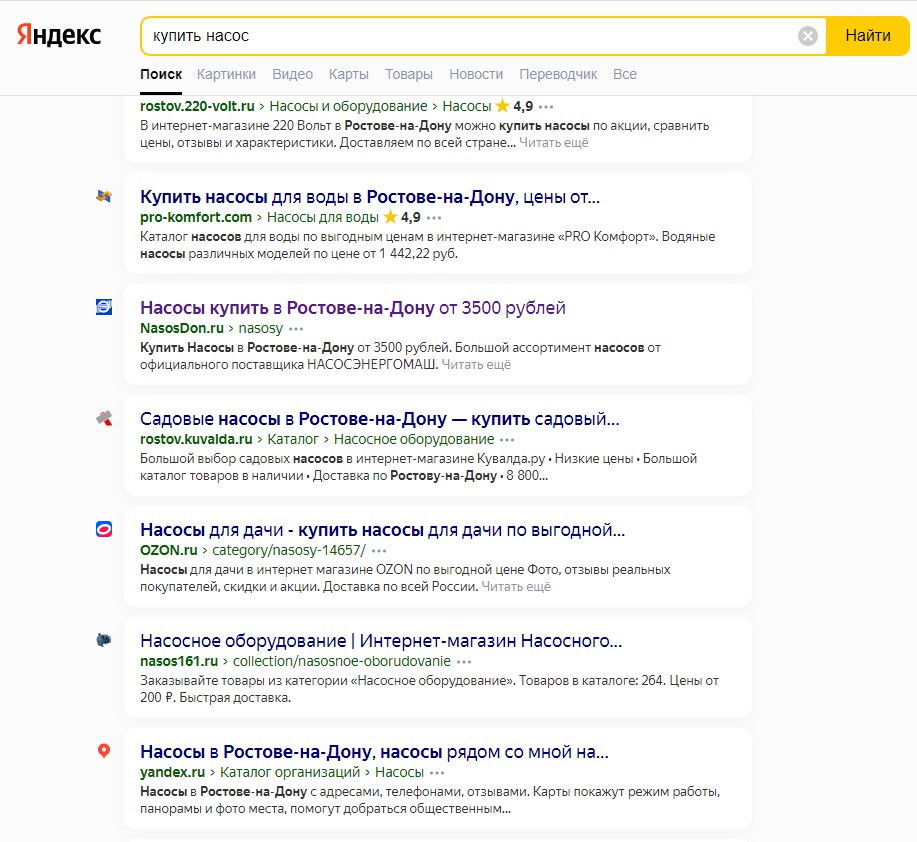
Task: Open more options for NasosDon.ru result
Action: pos(296,329)
